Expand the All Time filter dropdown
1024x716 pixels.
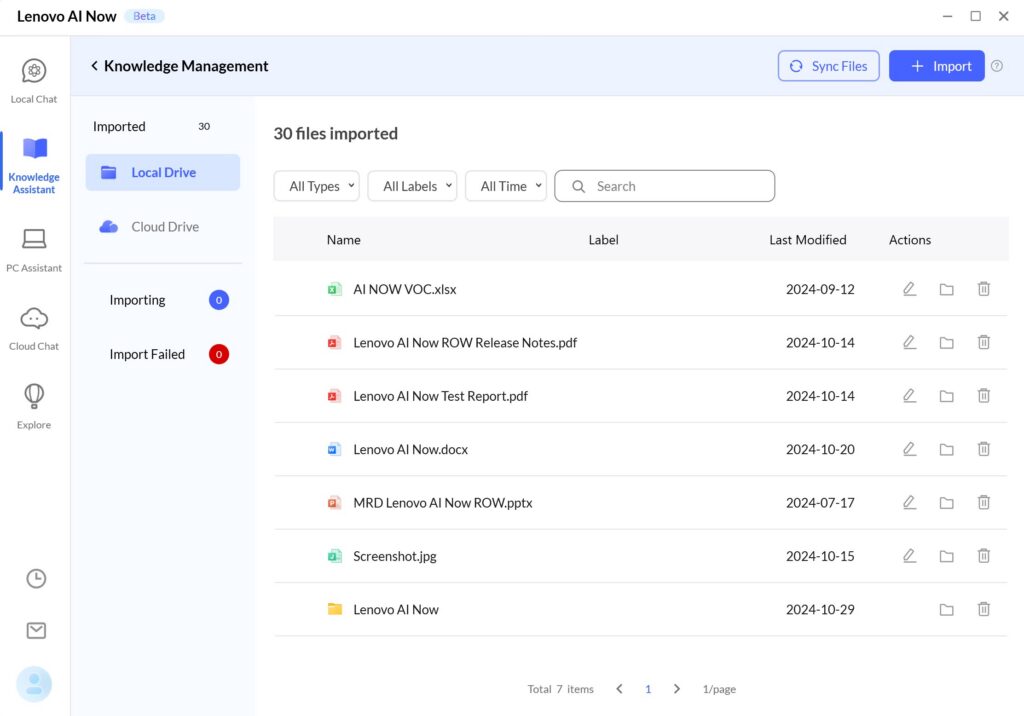tap(506, 186)
